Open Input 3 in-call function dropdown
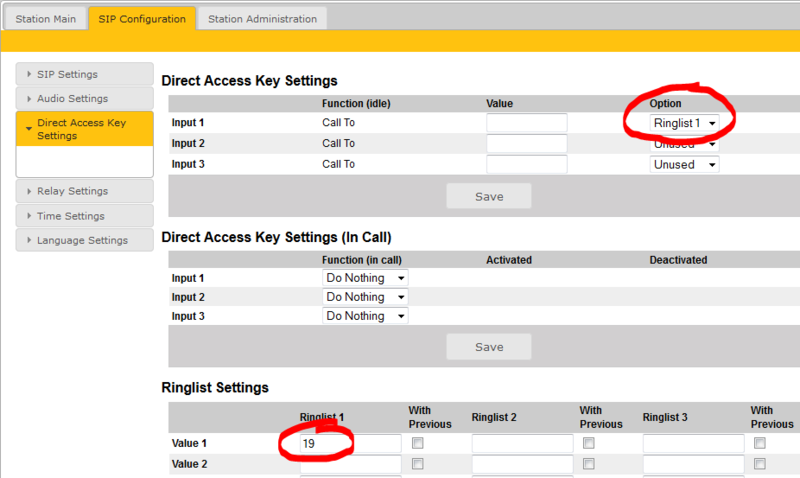This screenshot has height=478, width=800. 365,316
